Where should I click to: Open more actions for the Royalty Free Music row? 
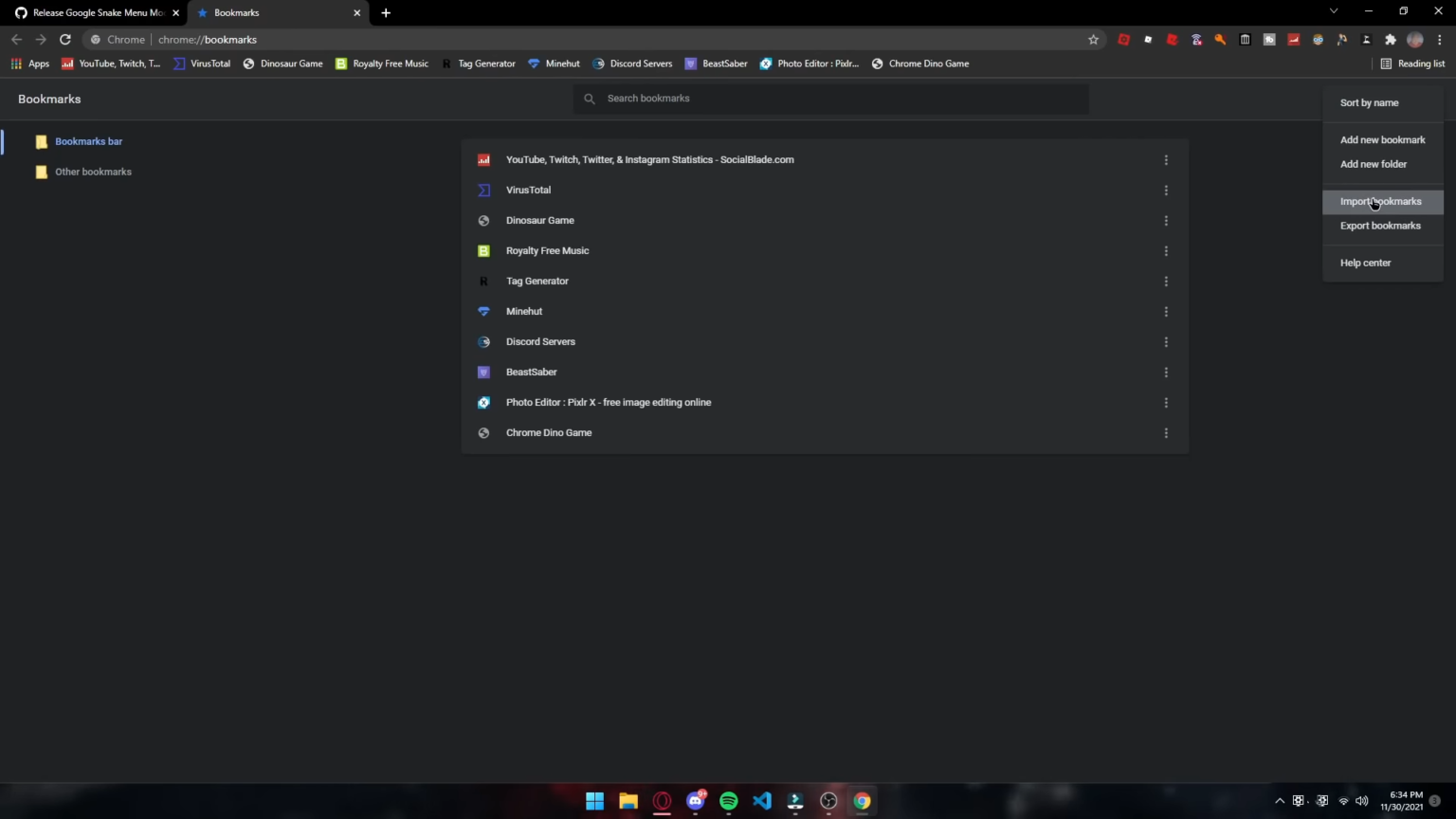(x=1166, y=251)
